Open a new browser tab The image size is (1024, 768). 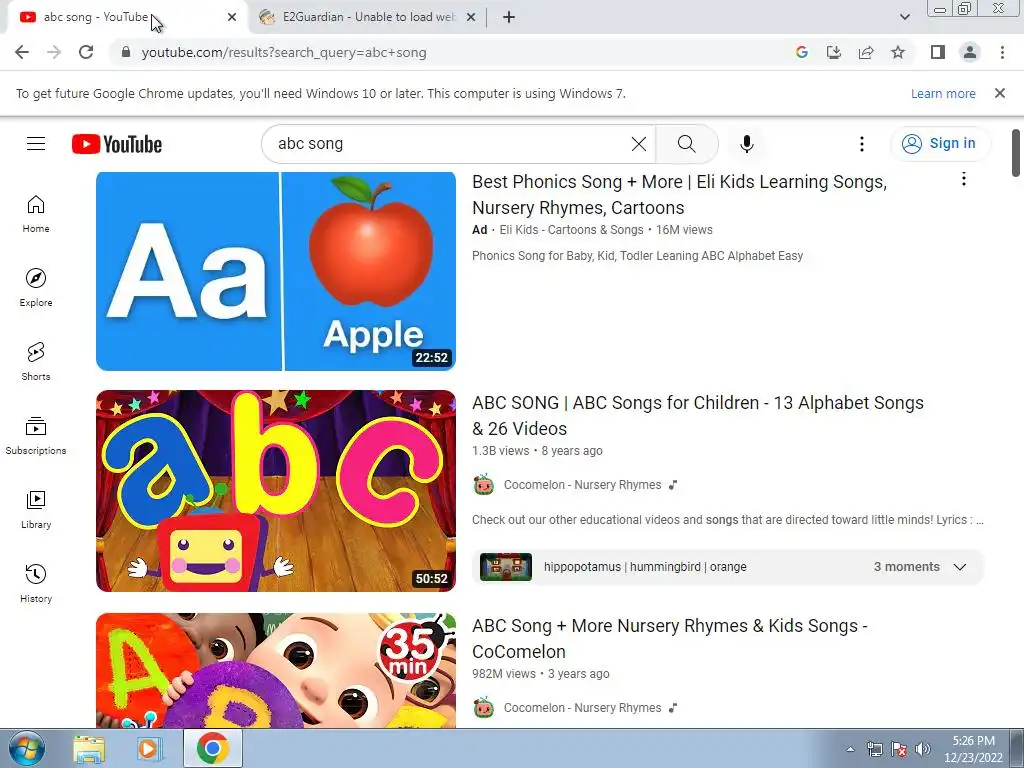pyautogui.click(x=509, y=17)
